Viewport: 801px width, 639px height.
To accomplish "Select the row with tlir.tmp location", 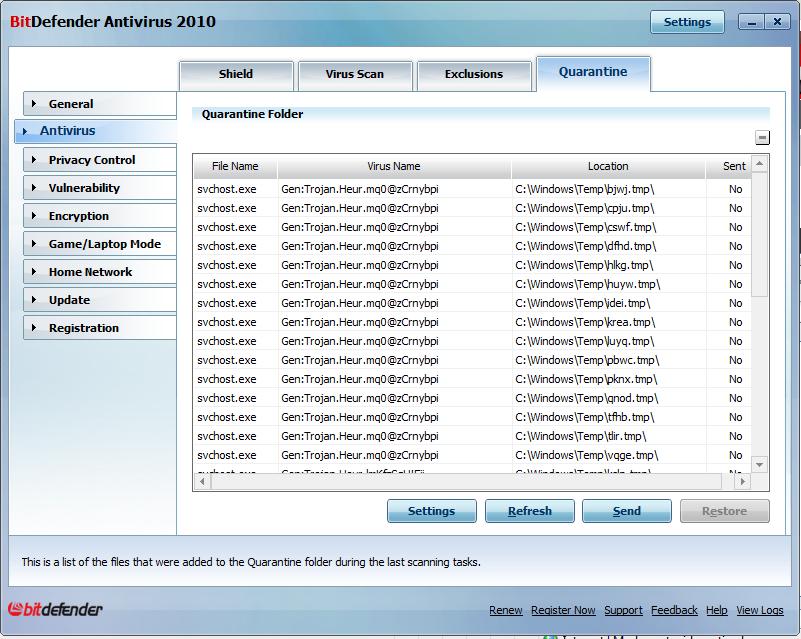I will pos(473,436).
